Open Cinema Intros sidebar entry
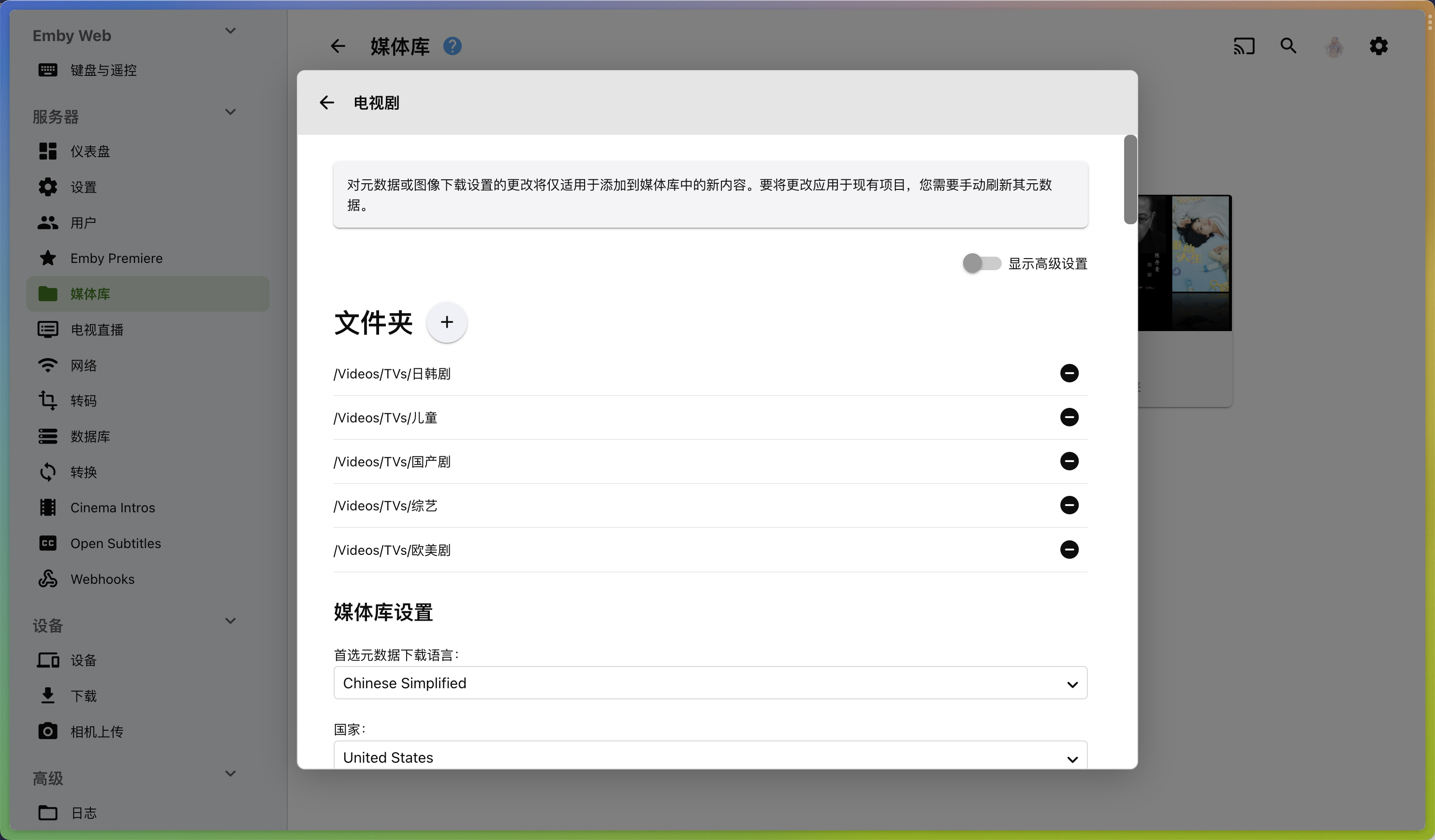This screenshot has height=840, width=1435. click(148, 507)
